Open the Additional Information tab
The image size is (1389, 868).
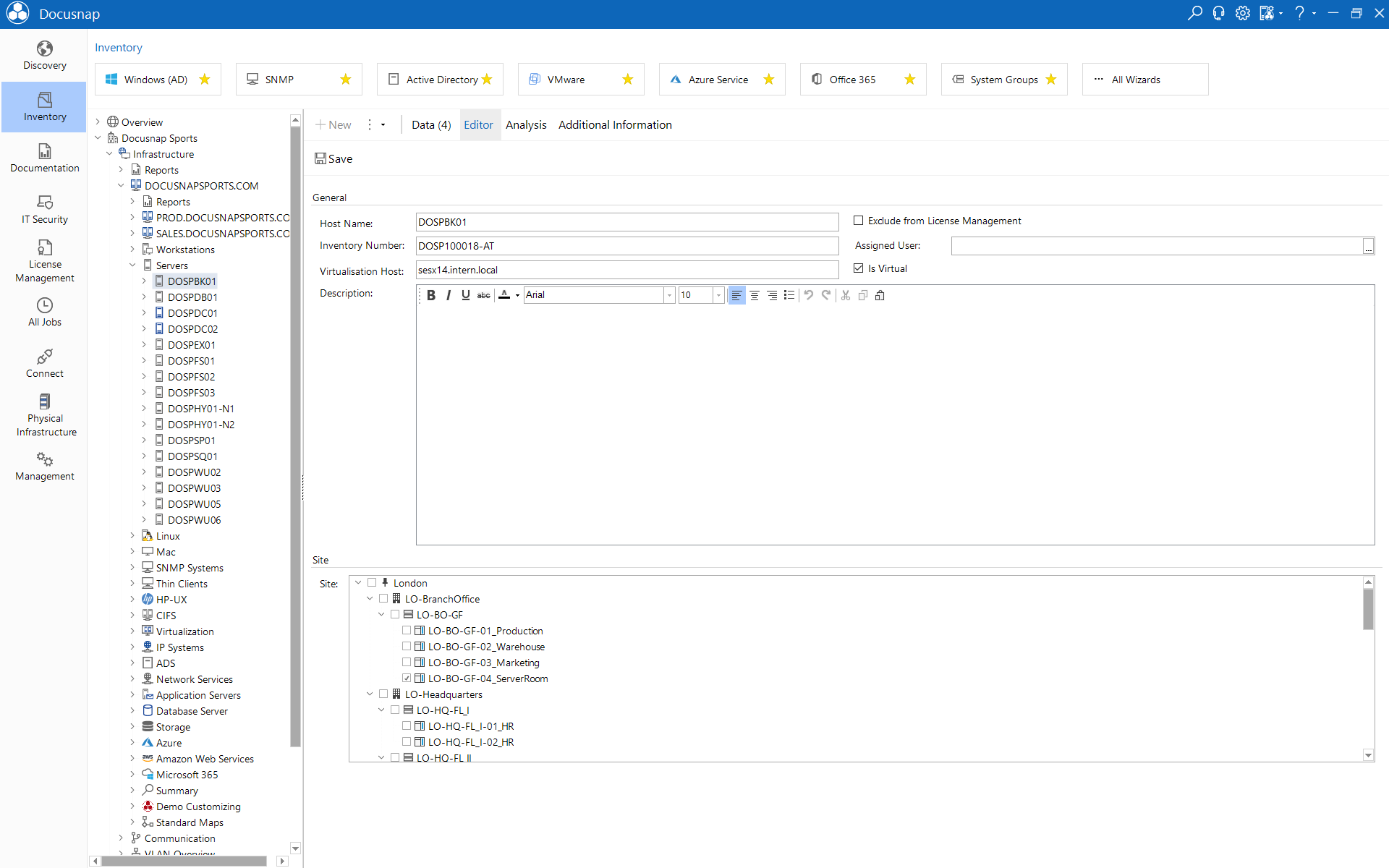615,125
